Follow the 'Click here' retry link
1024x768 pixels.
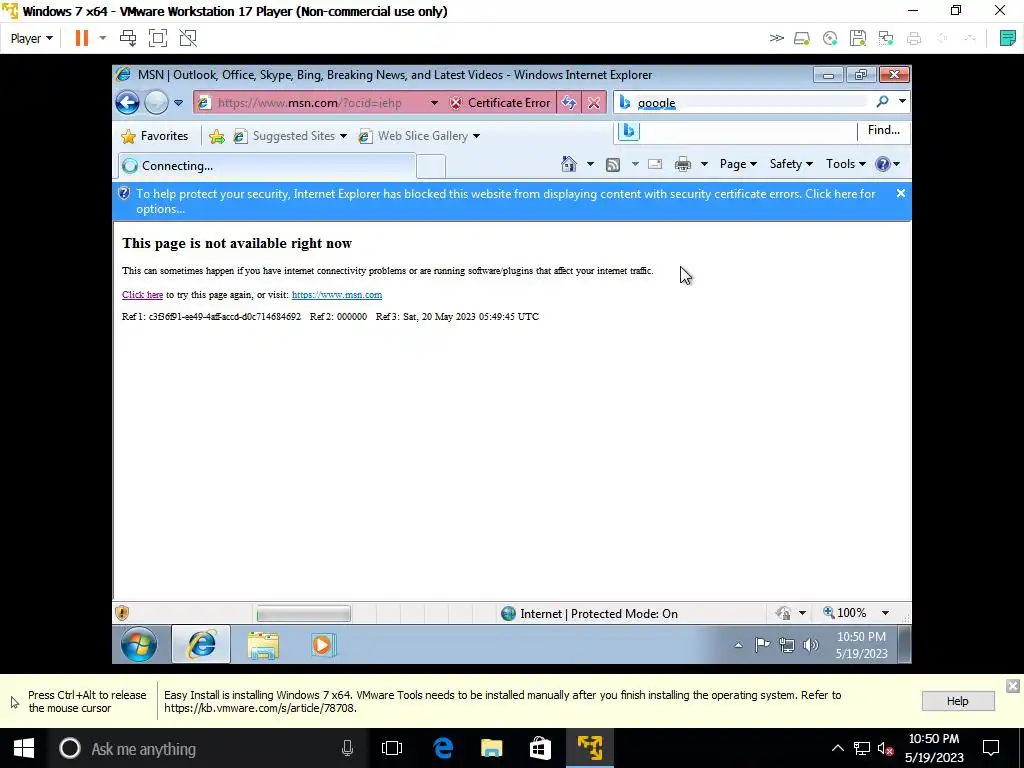142,295
